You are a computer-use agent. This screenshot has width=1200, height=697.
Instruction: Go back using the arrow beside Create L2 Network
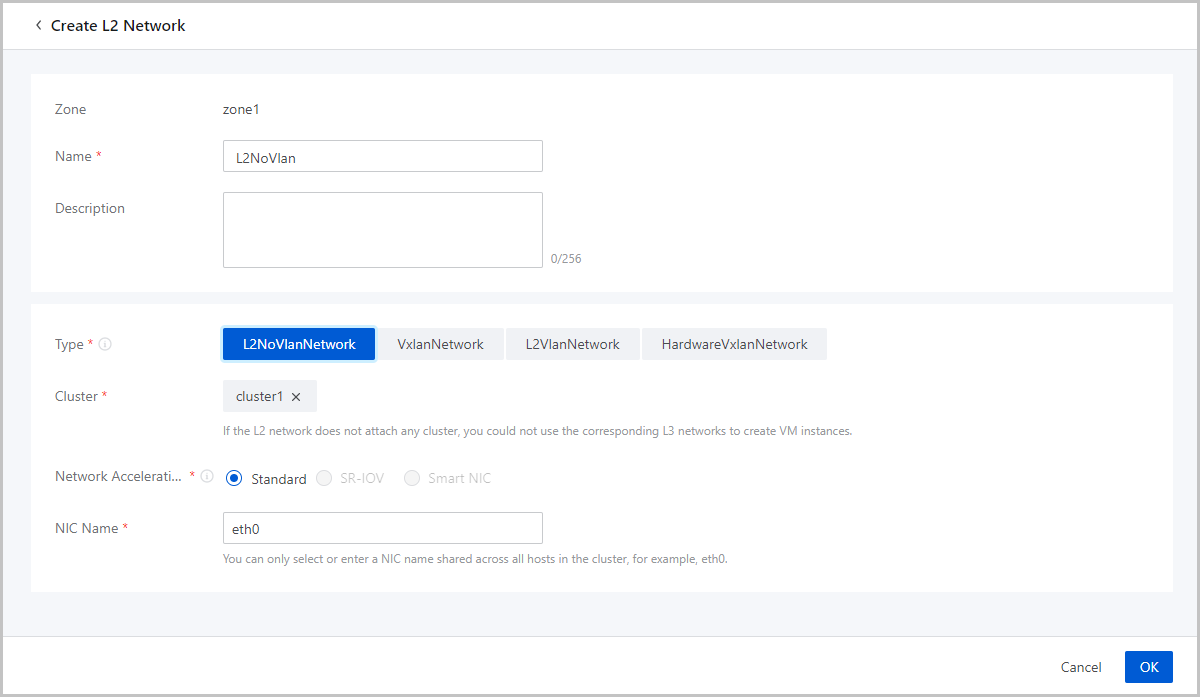[x=38, y=25]
